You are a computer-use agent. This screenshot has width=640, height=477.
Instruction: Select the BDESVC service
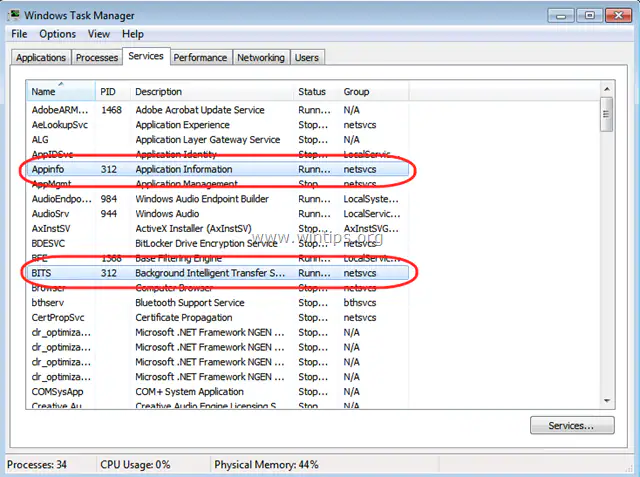[x=218, y=244]
